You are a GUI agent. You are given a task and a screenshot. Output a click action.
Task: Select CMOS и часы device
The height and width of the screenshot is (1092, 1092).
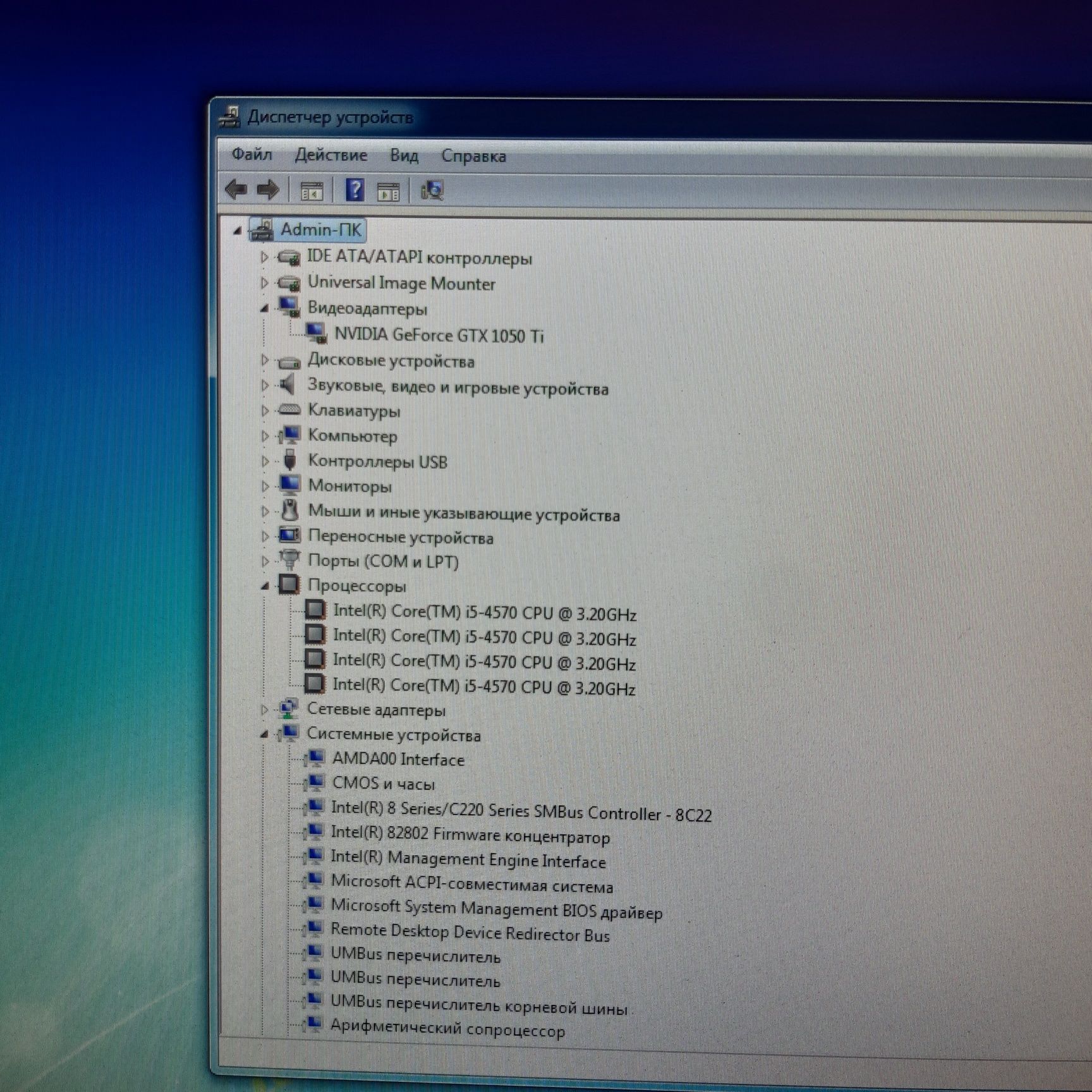point(384,784)
